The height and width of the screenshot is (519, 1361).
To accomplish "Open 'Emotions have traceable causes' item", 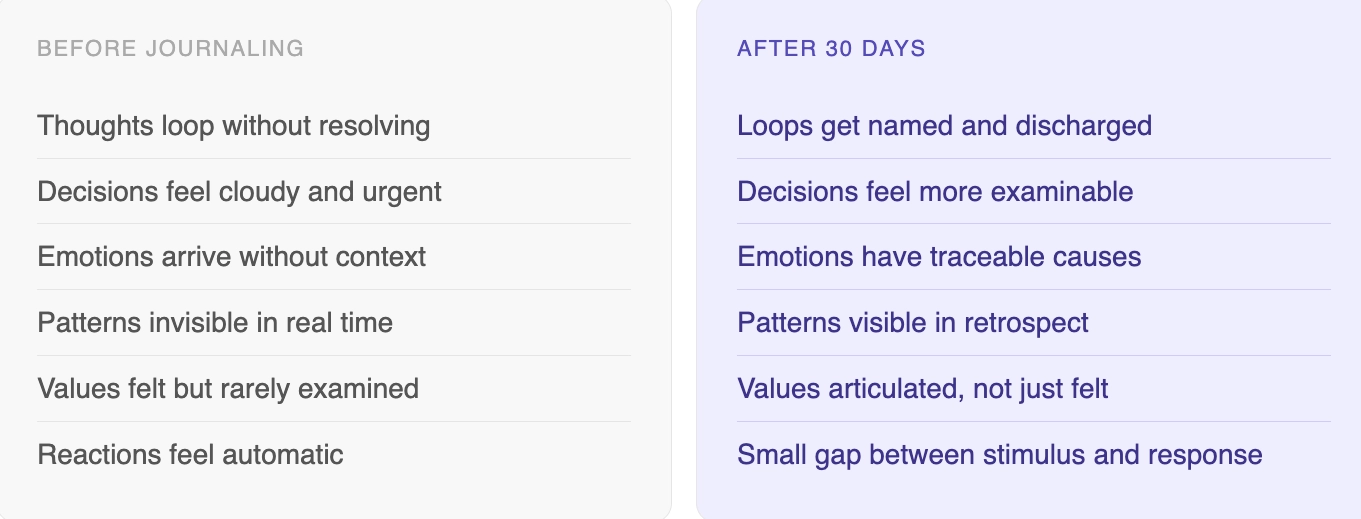I will click(x=939, y=257).
